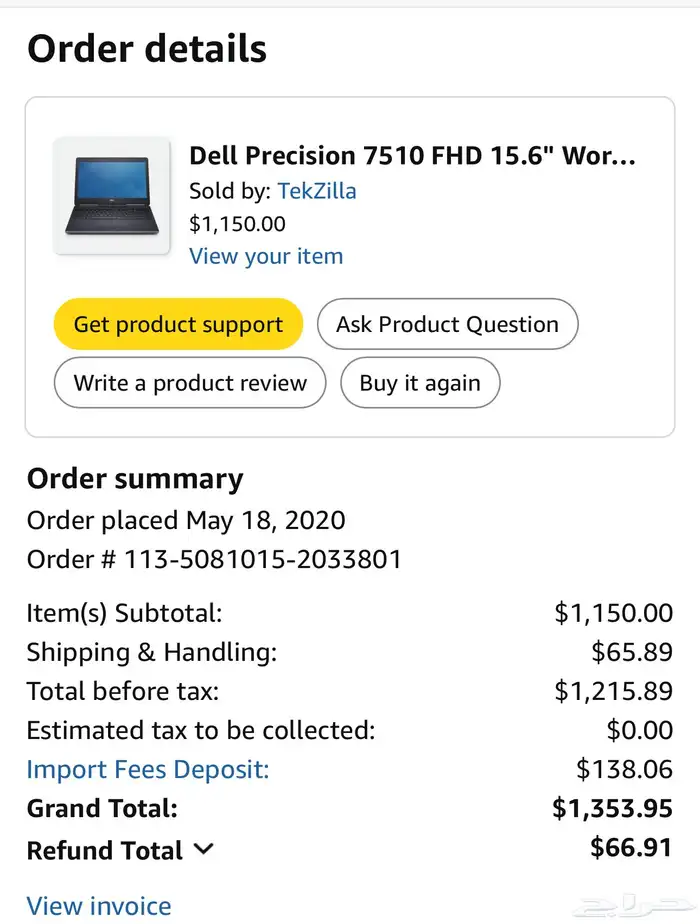Viewport: 700px width, 924px height.
Task: Open Write a product review
Action: 189,383
